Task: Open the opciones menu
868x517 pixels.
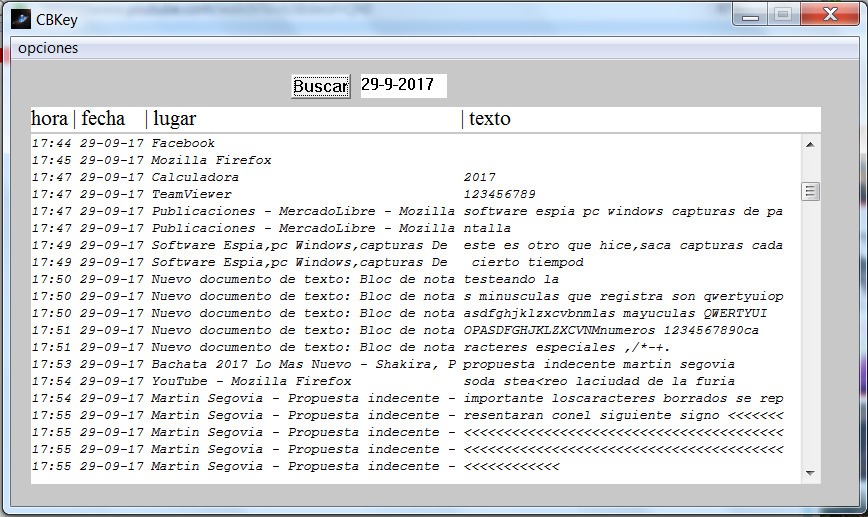Action: (48, 48)
